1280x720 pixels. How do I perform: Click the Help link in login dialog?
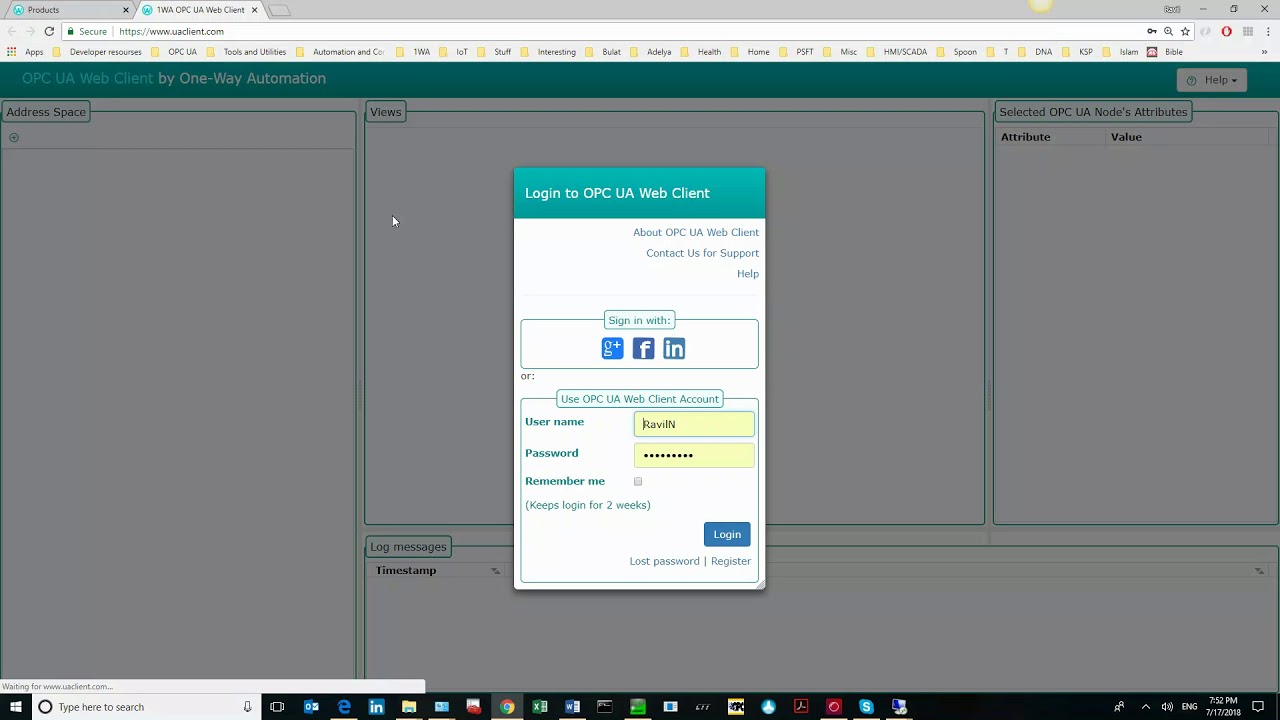[748, 274]
